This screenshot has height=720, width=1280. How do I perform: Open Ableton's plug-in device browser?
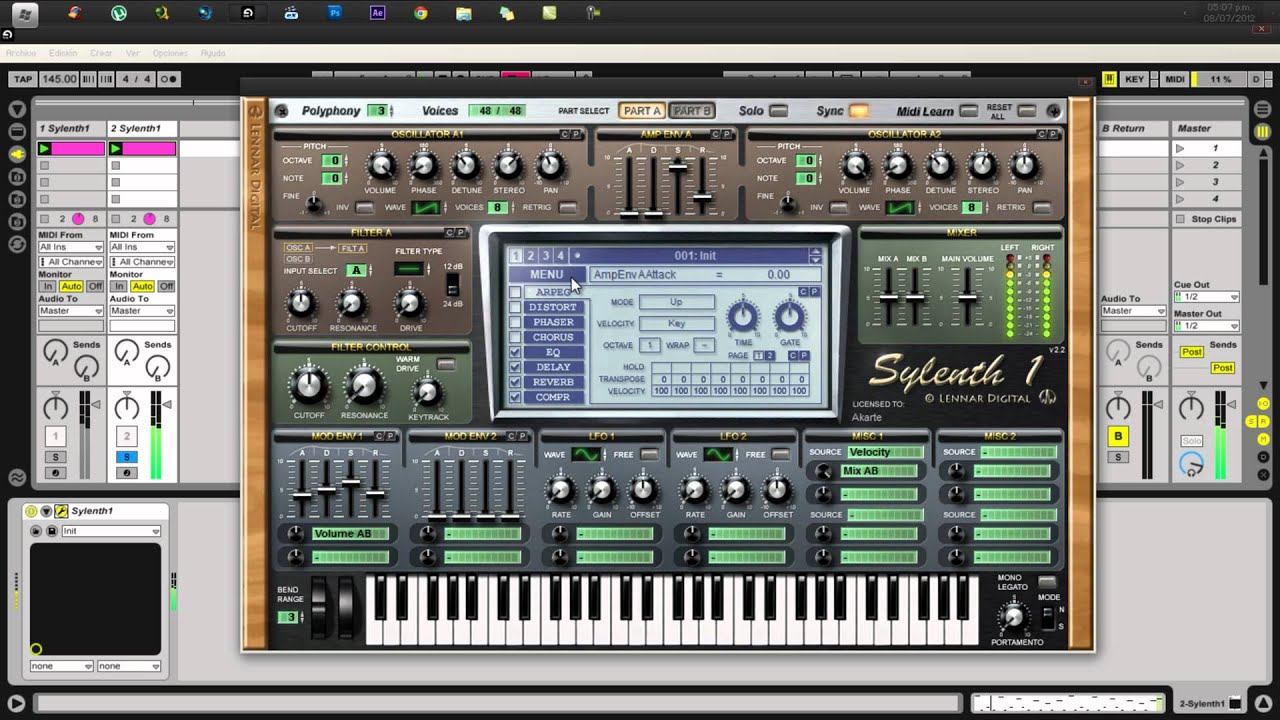point(17,153)
